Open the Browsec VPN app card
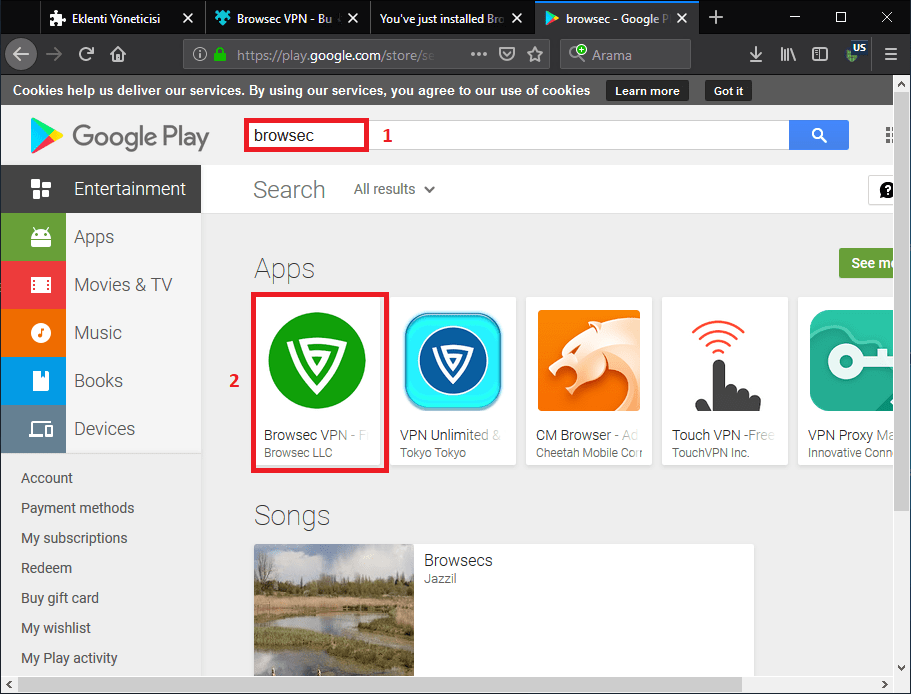This screenshot has width=911, height=694. (x=319, y=381)
